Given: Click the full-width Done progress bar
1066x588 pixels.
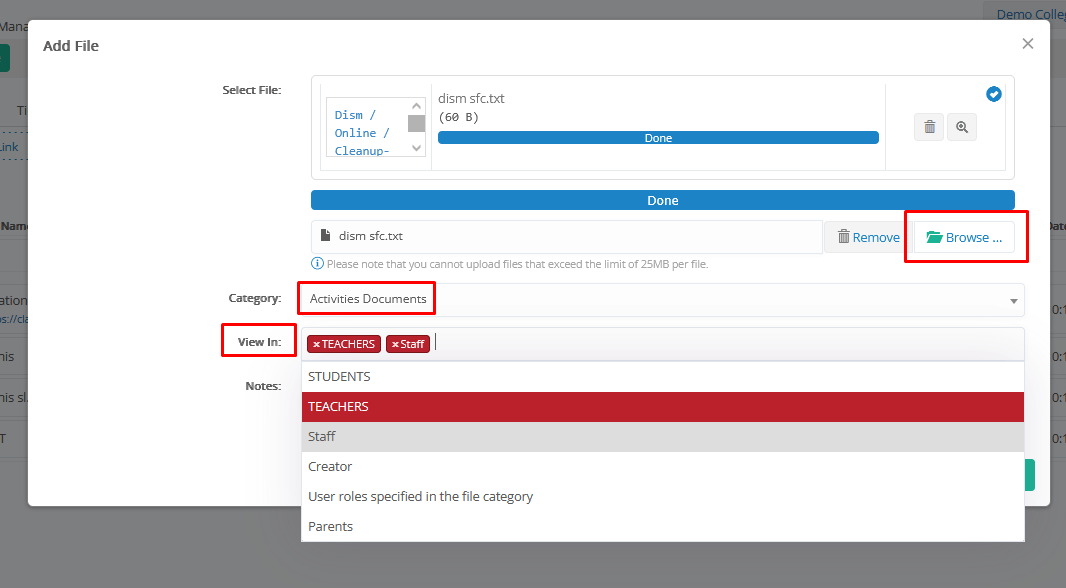Looking at the screenshot, I should [x=662, y=200].
